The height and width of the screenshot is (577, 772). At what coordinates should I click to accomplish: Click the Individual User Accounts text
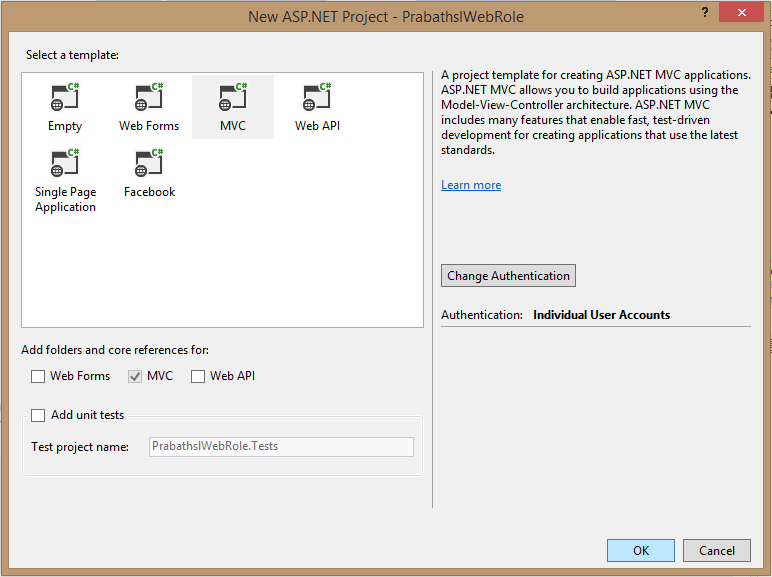[602, 315]
